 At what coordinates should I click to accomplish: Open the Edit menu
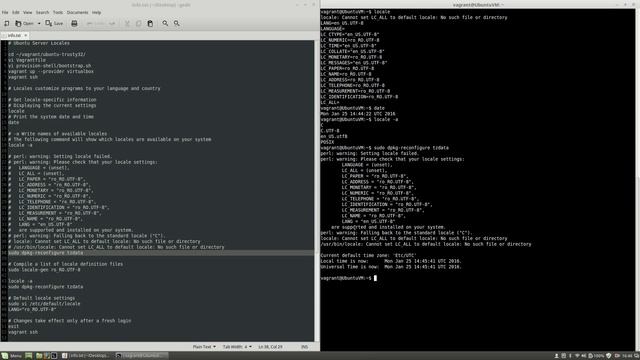(16, 12)
